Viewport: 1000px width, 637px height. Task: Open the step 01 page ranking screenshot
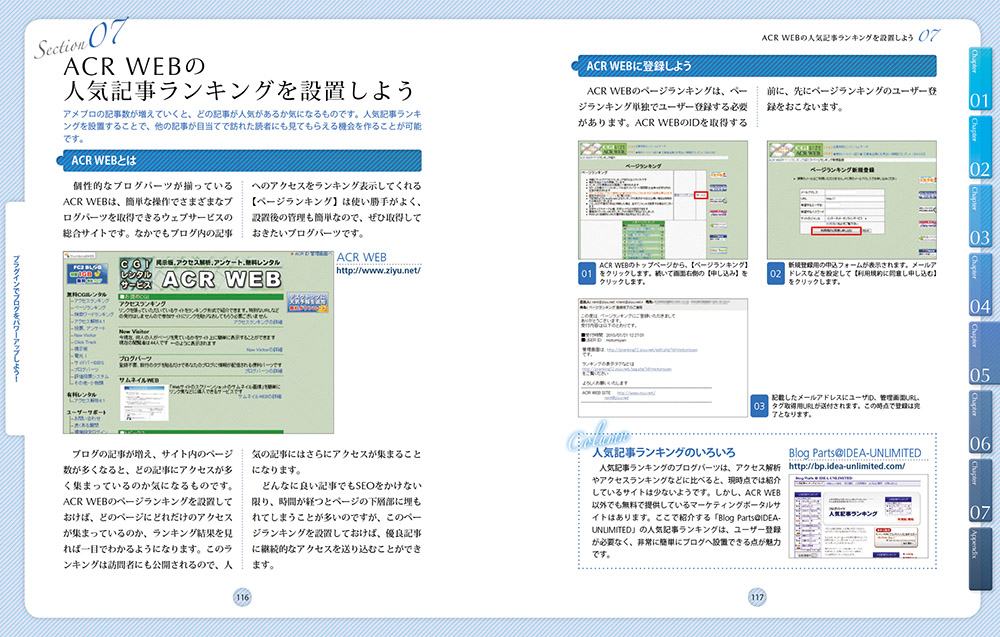click(x=663, y=200)
